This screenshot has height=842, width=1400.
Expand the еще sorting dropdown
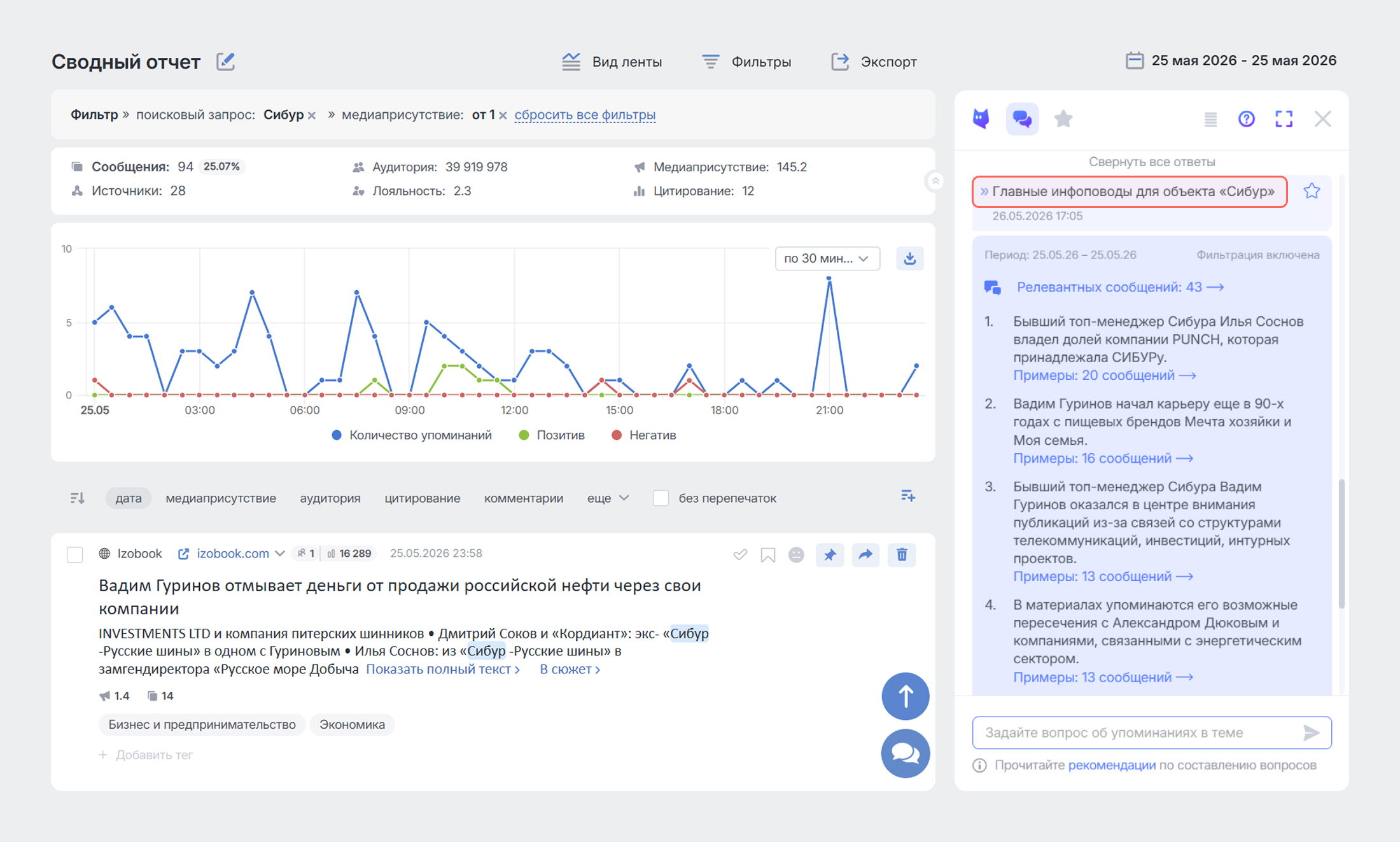click(608, 498)
